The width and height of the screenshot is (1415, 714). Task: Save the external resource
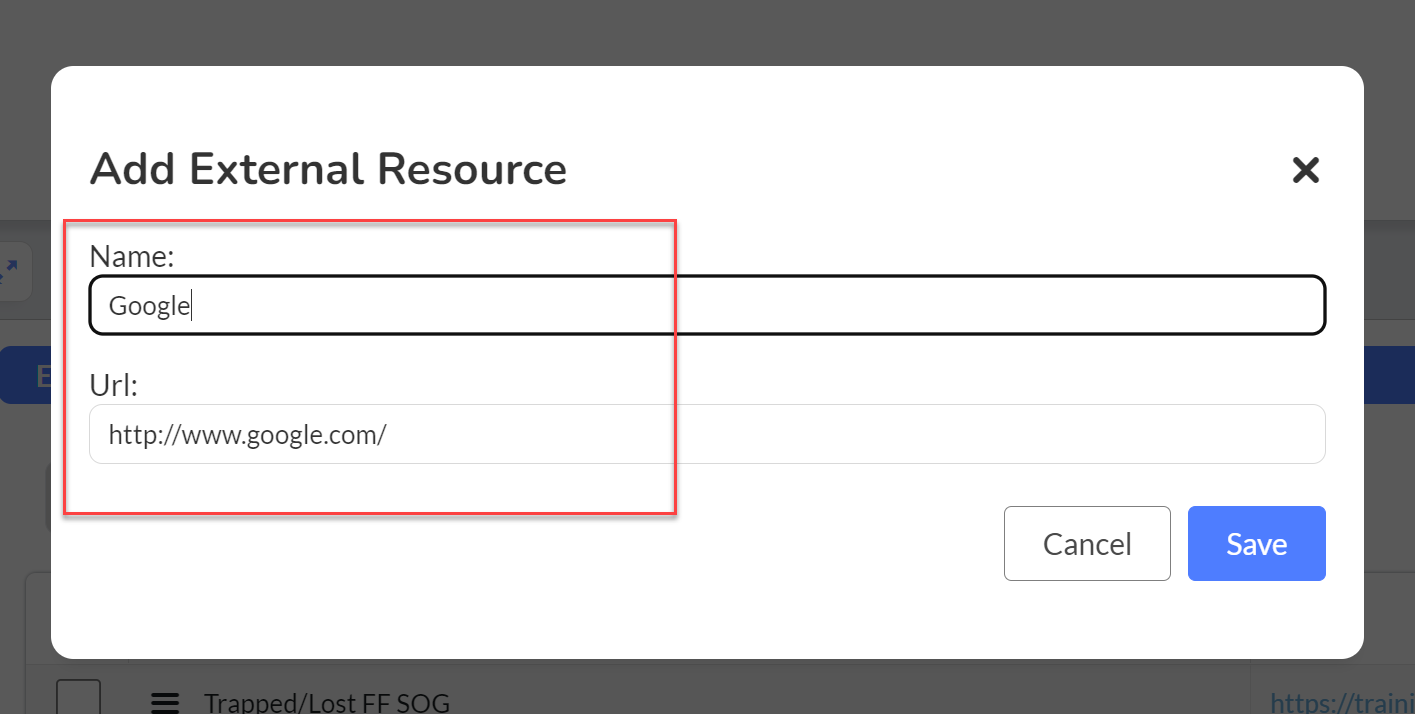pos(1257,543)
